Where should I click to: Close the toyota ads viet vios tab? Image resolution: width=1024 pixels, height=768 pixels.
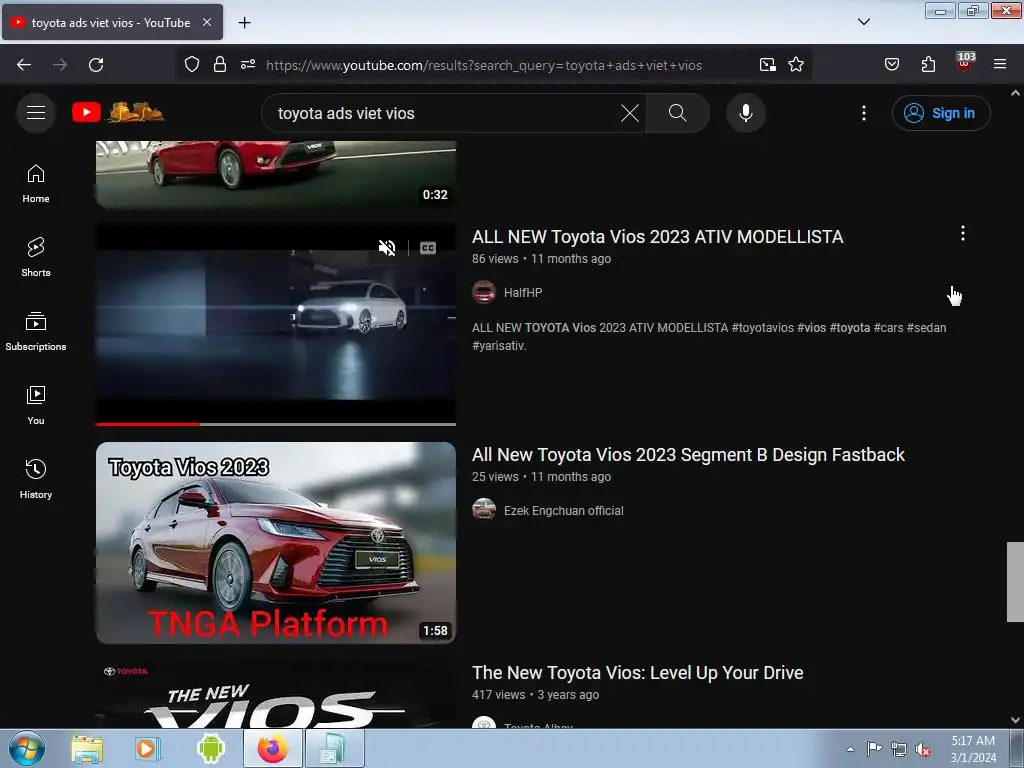click(x=206, y=22)
